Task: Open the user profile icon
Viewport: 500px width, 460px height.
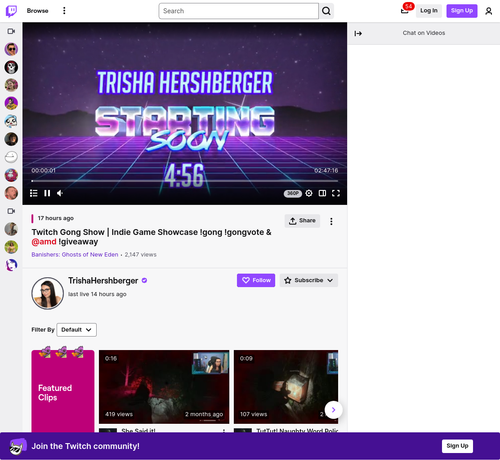Action: coord(489,11)
